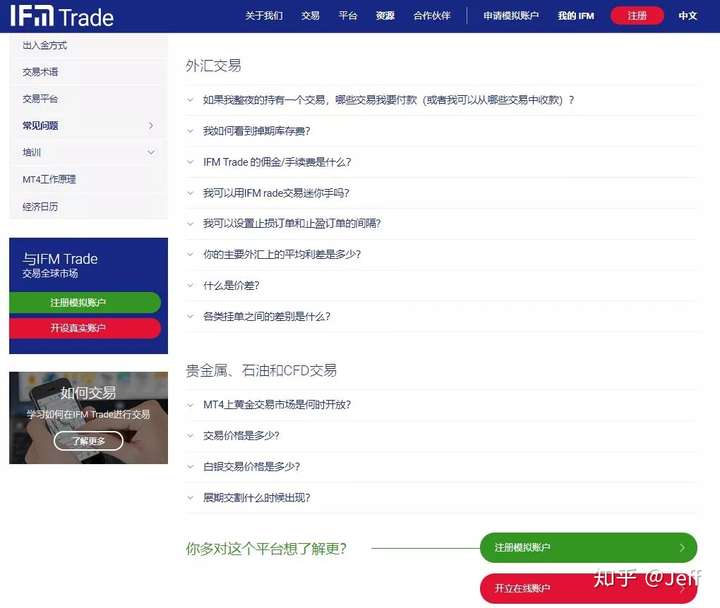Click arrow icon on green 注册模拟账户 button
The image size is (720, 608).
682,547
